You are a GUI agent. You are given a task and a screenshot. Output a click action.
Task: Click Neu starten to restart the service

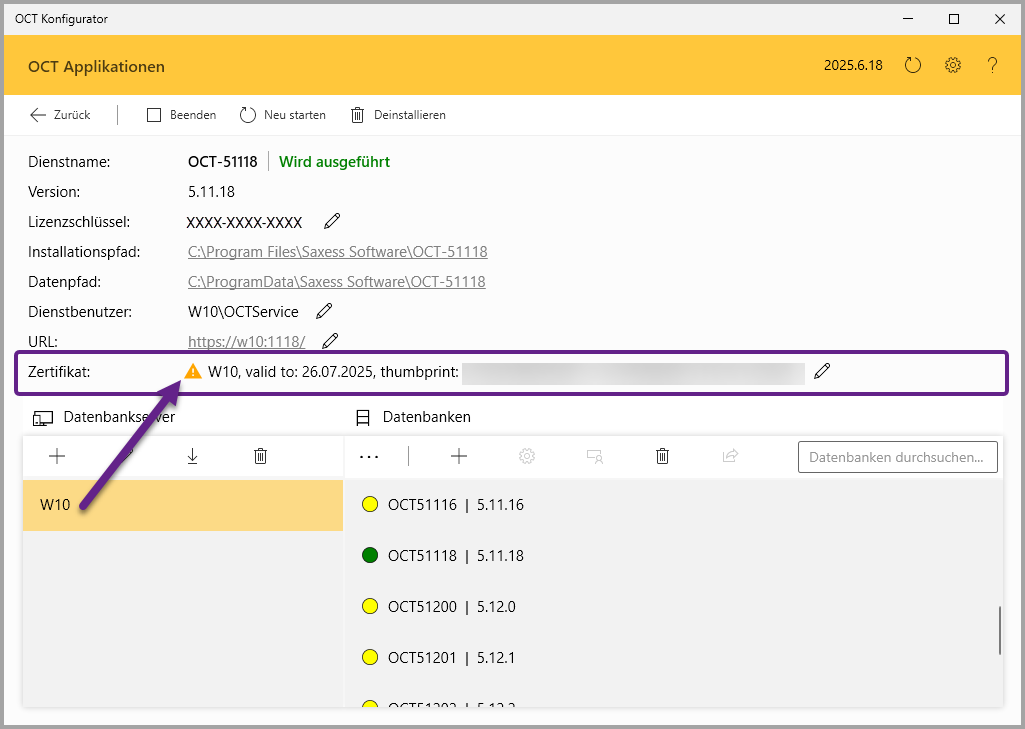(283, 115)
